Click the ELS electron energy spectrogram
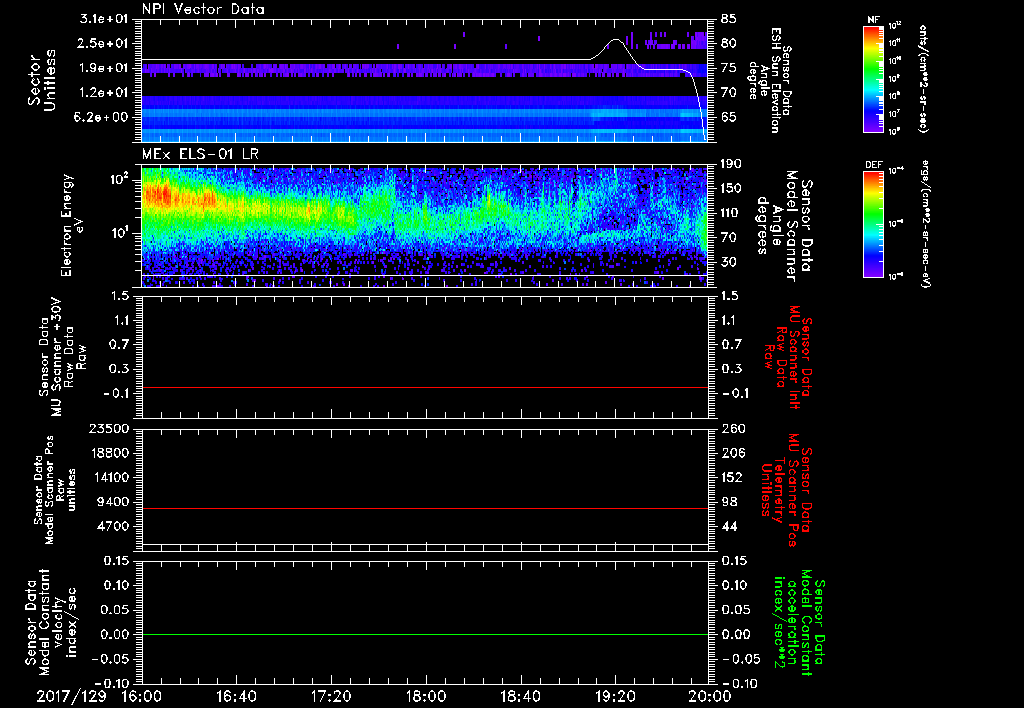The image size is (1024, 708). (424, 226)
